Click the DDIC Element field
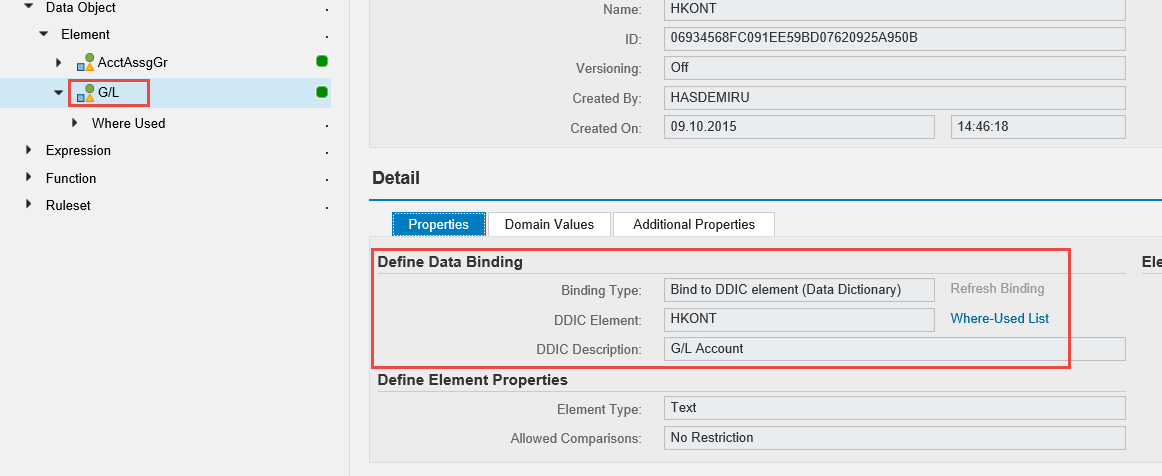 point(799,319)
